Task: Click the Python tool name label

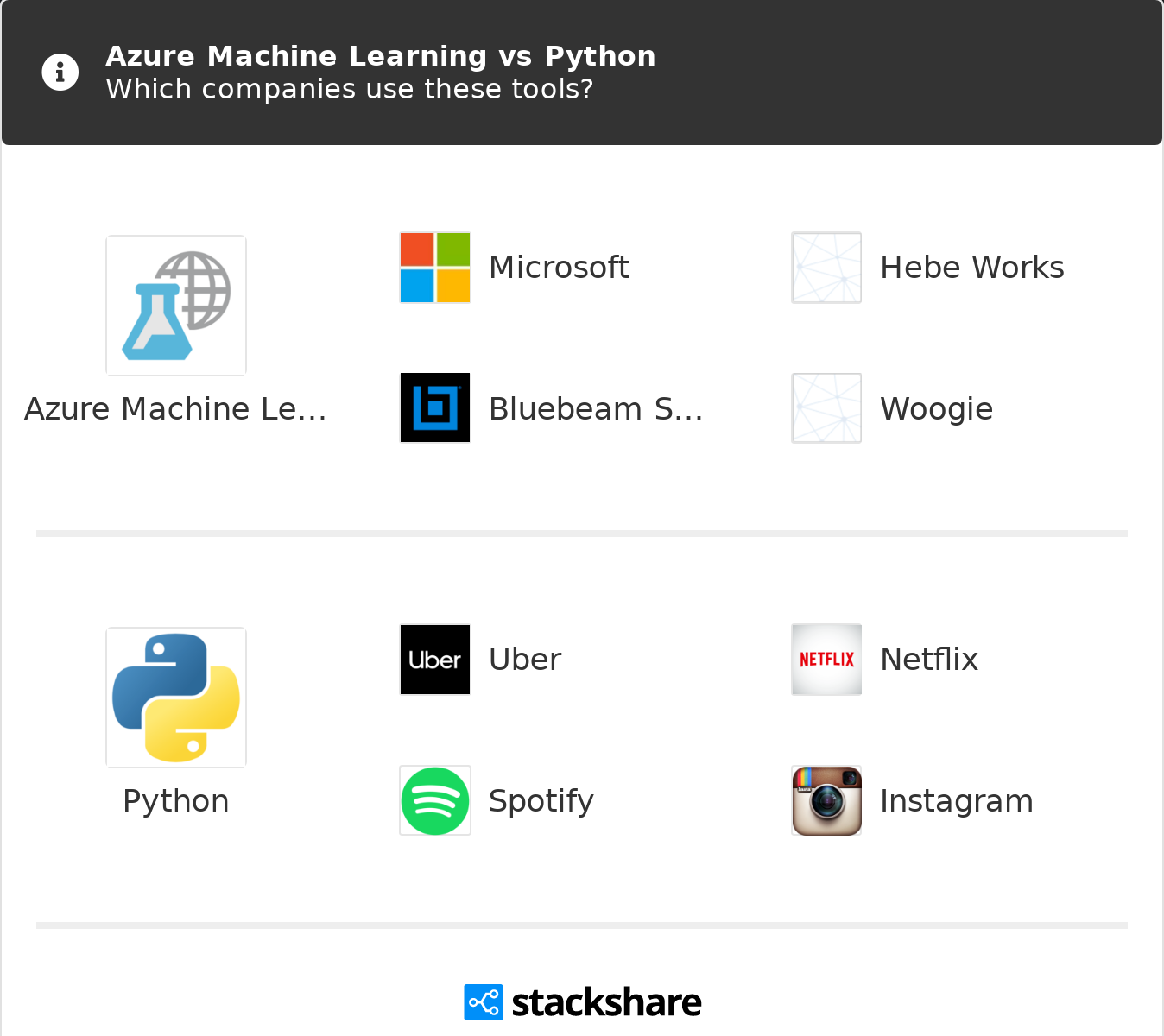Action: click(175, 801)
